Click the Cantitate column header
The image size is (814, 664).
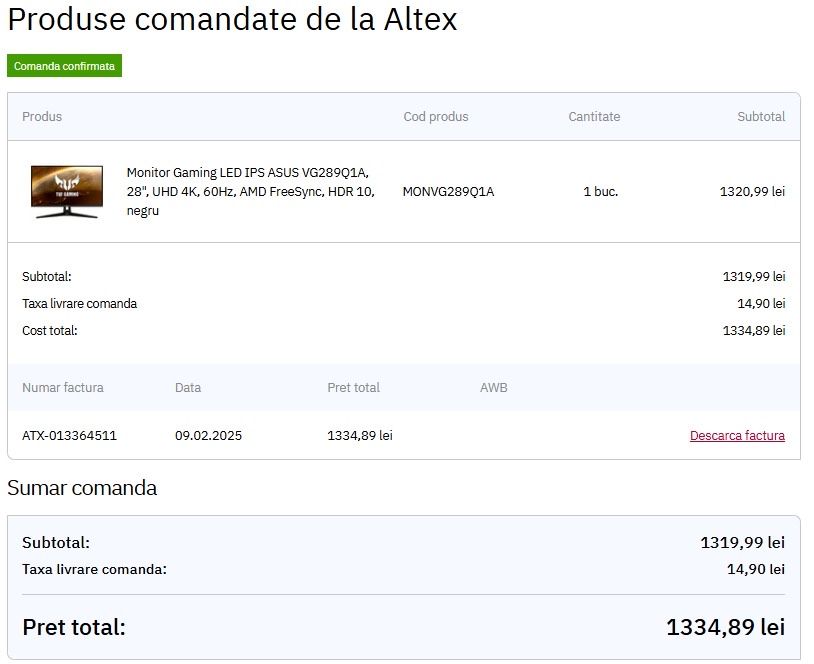(594, 117)
